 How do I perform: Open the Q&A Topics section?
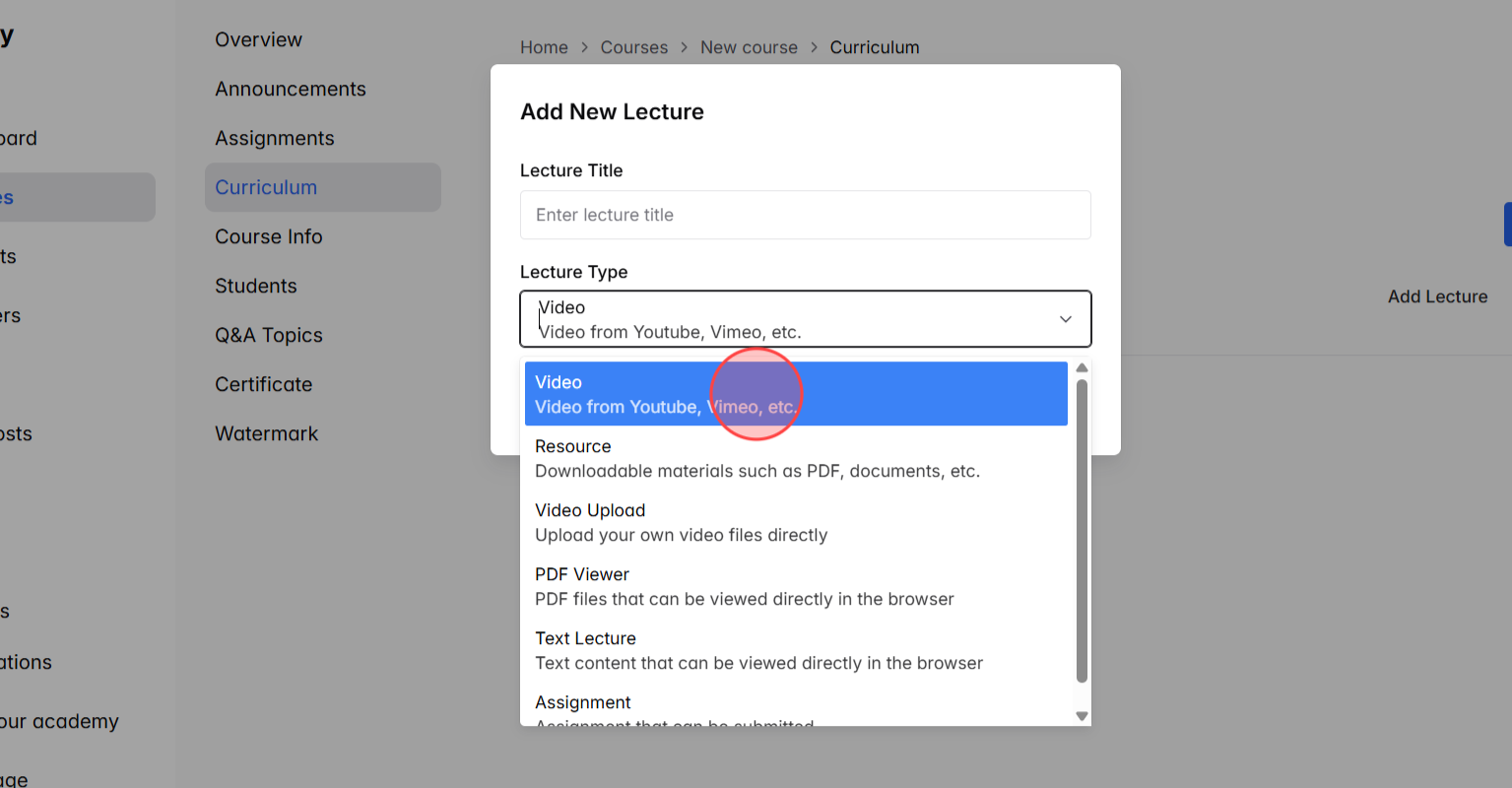(x=268, y=335)
